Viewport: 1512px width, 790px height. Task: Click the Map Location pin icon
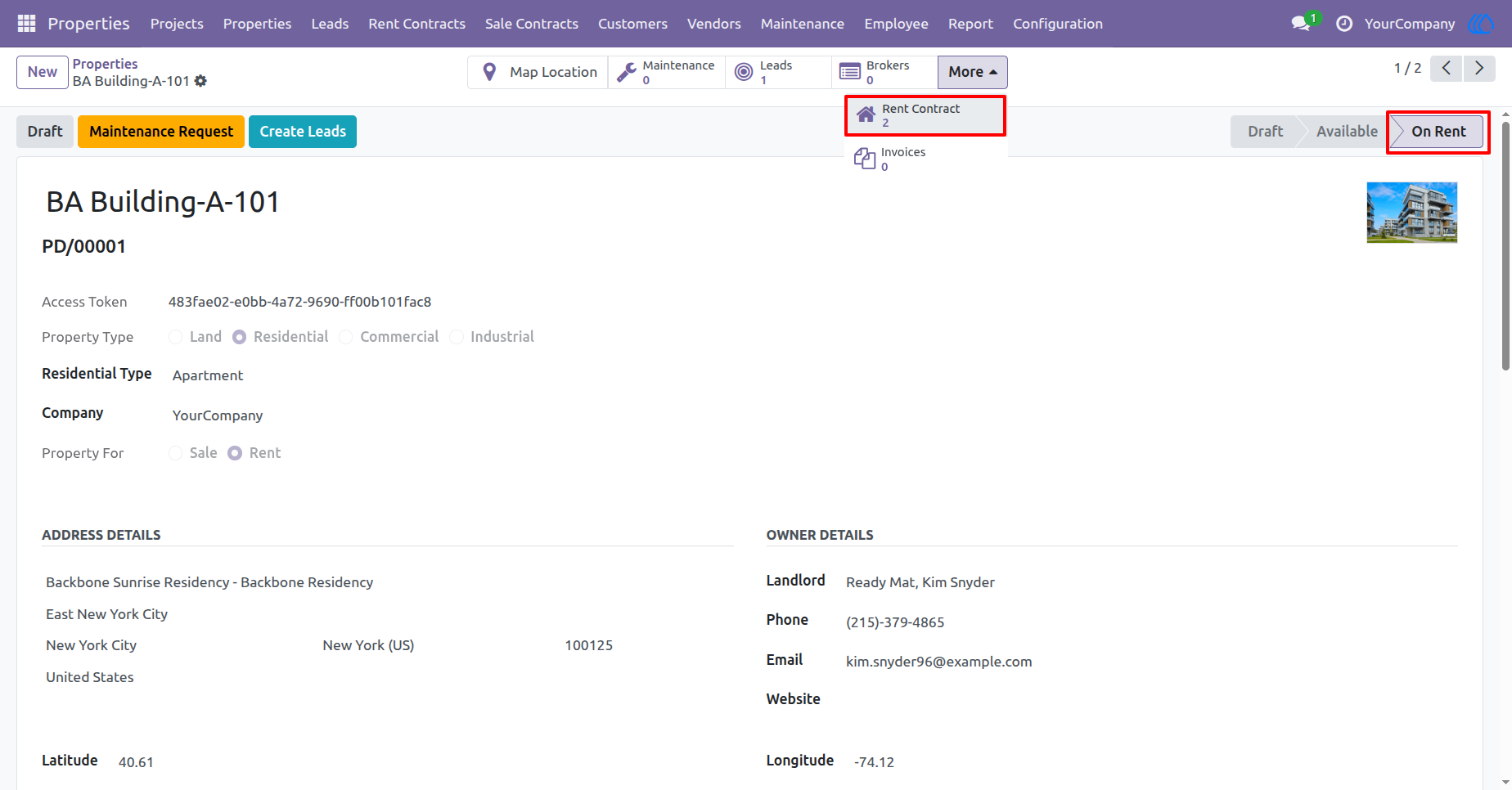pos(489,72)
